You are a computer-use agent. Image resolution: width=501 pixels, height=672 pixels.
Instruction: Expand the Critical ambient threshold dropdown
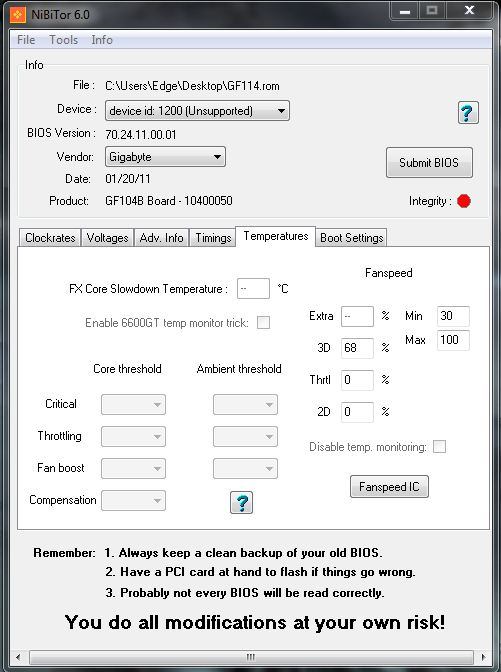(245, 405)
